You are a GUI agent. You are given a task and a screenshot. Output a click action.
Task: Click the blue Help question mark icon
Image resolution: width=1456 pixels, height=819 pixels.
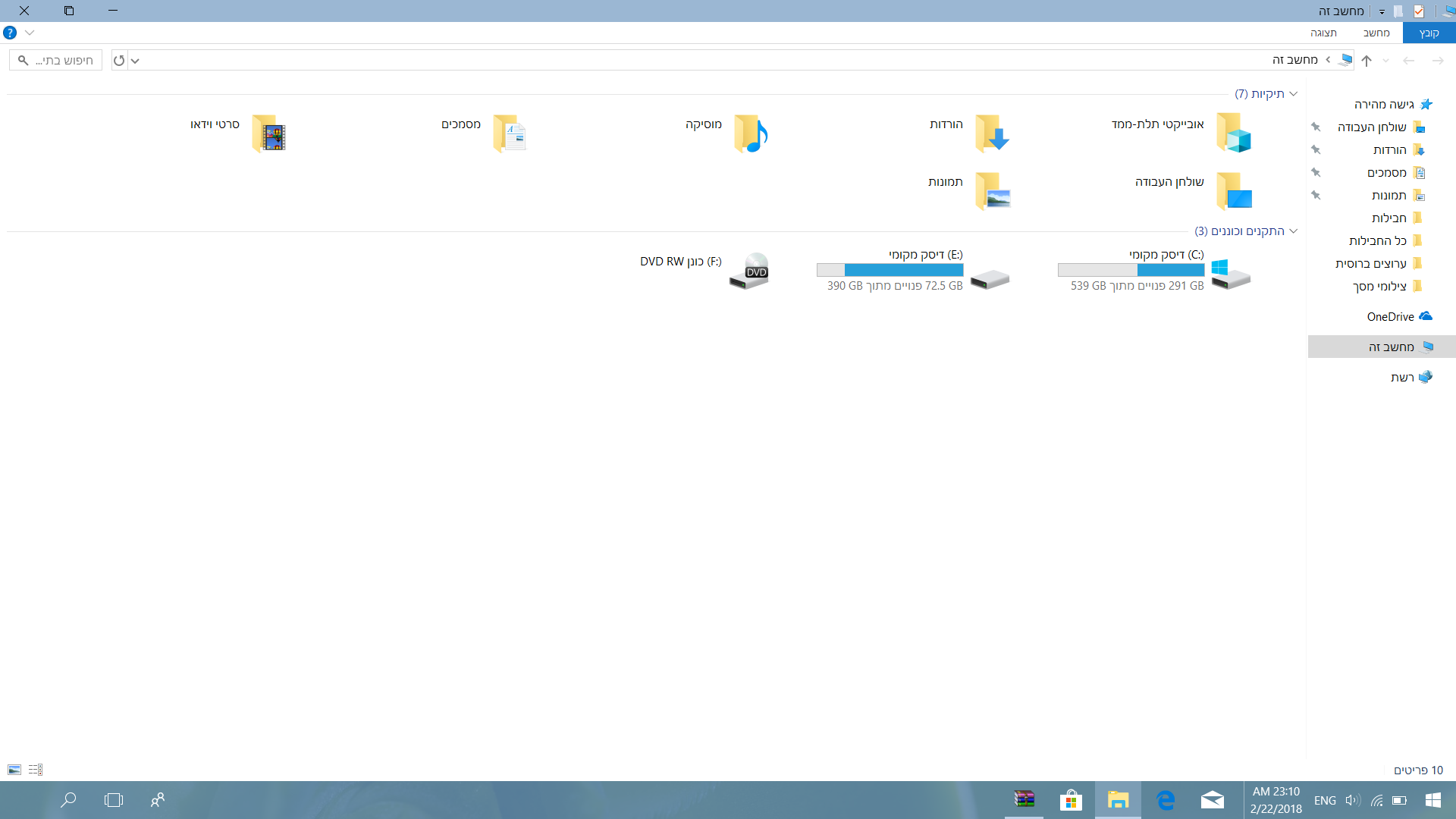[x=10, y=33]
